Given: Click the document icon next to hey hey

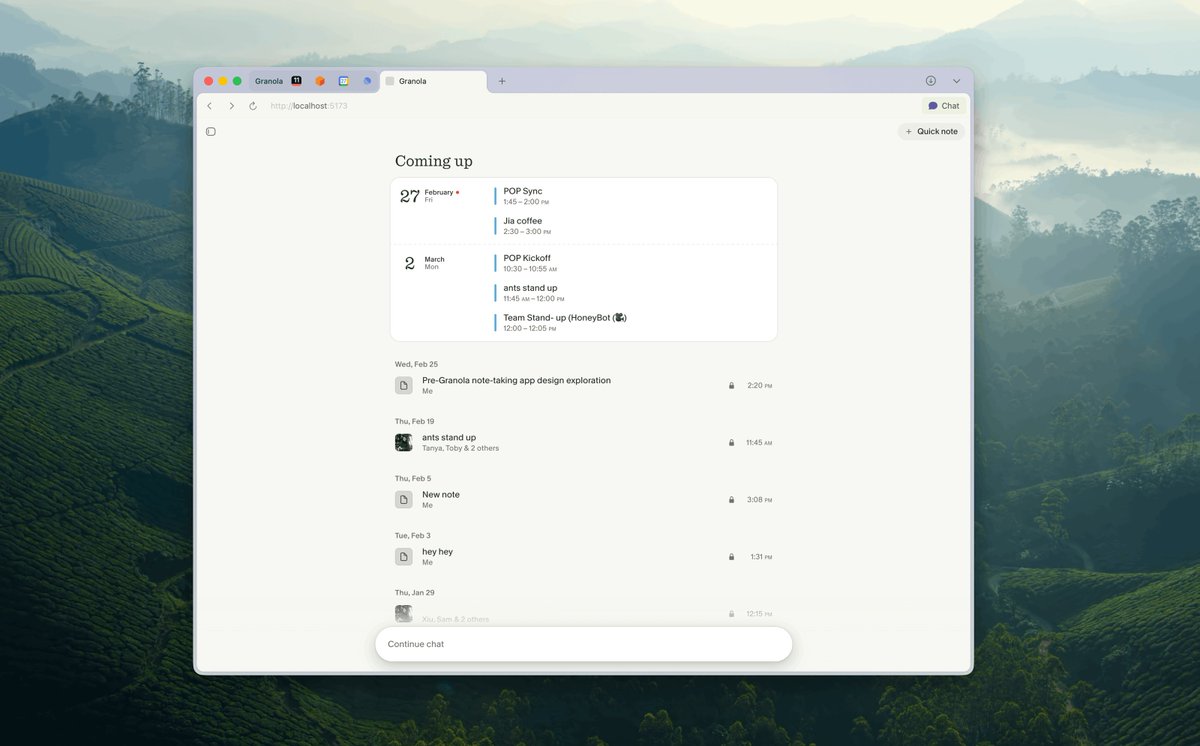Looking at the screenshot, I should pyautogui.click(x=403, y=556).
